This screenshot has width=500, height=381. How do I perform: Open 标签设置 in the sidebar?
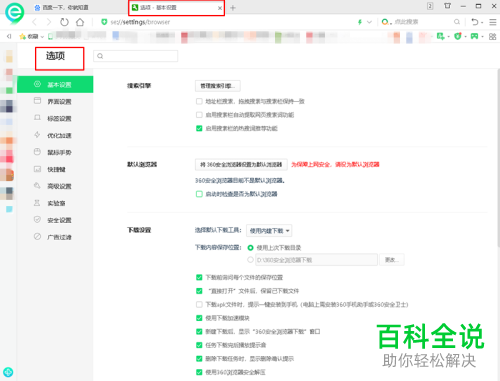55,118
